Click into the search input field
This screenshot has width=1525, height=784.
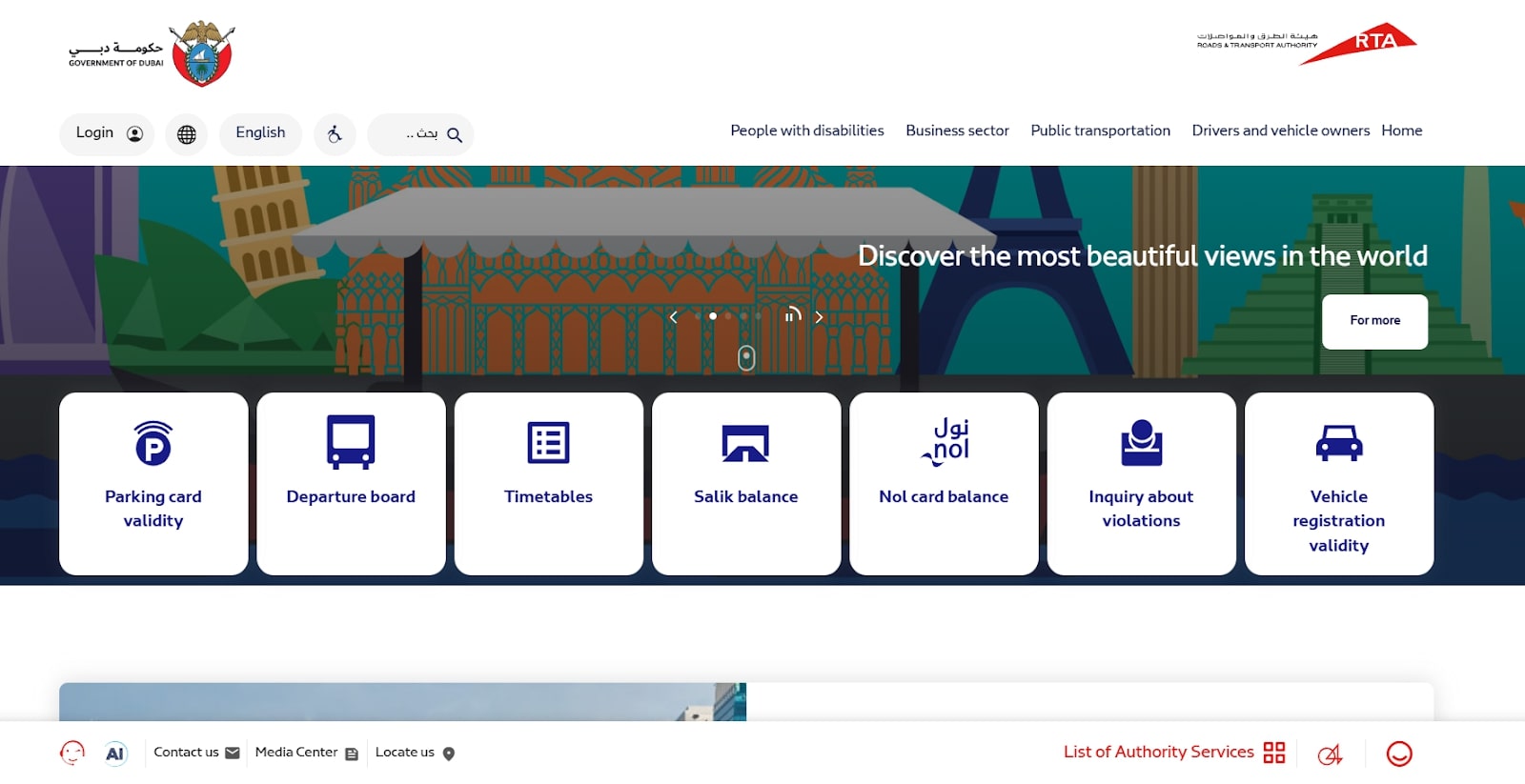point(420,134)
